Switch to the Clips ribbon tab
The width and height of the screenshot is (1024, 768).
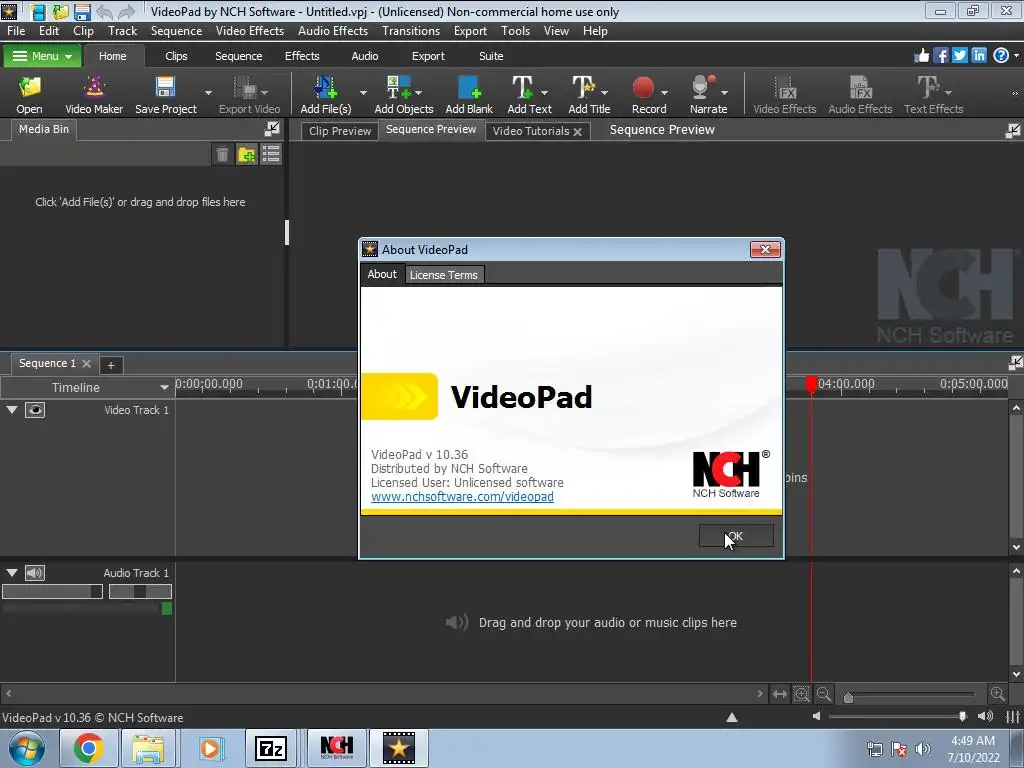pos(176,56)
